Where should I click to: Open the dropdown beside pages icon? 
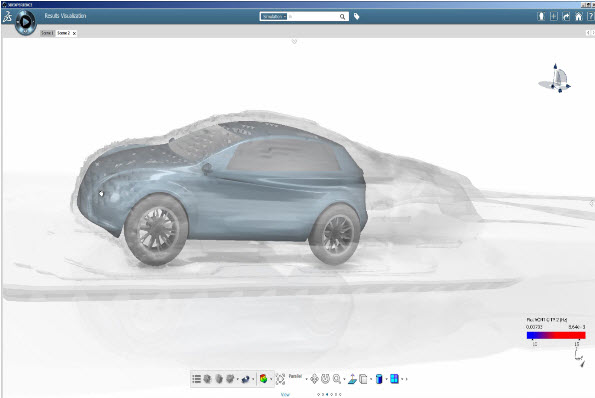(371, 379)
